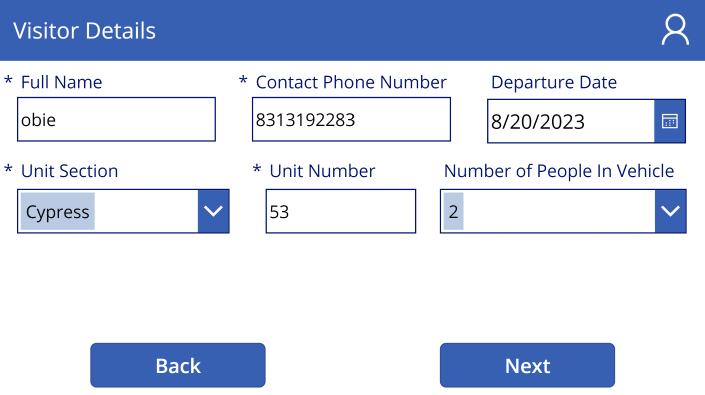This screenshot has width=705, height=395.
Task: Click the Contact Phone Number label
Action: tap(351, 82)
